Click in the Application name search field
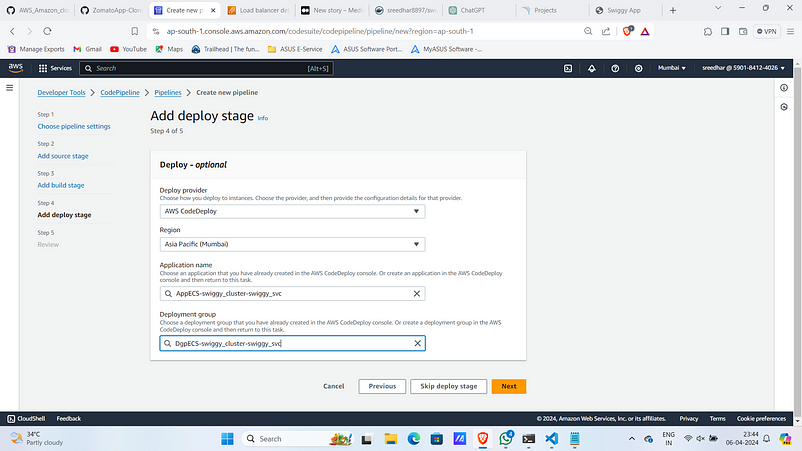Screen dimensions: 802x451 pyautogui.click(x=292, y=294)
